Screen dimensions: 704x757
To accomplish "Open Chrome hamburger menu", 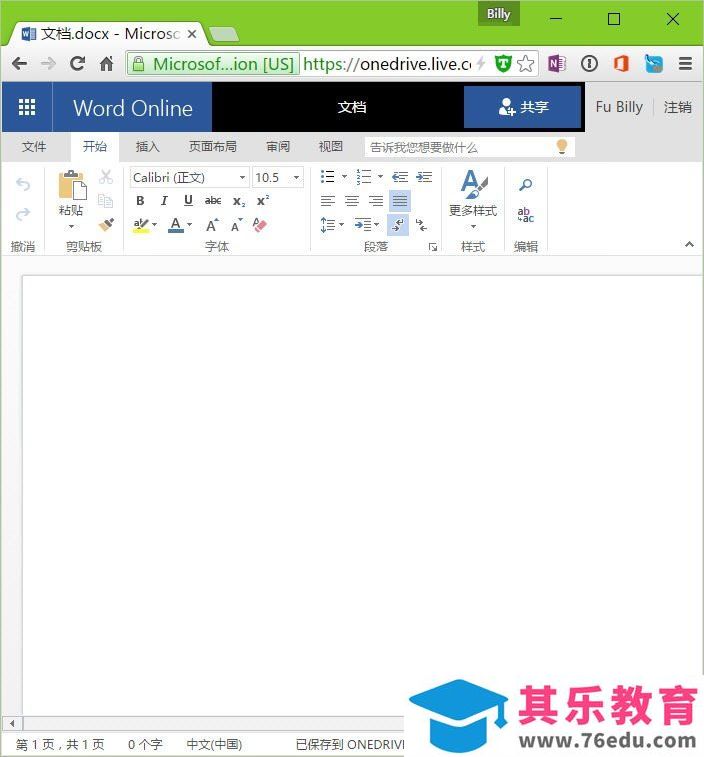I will pos(686,63).
